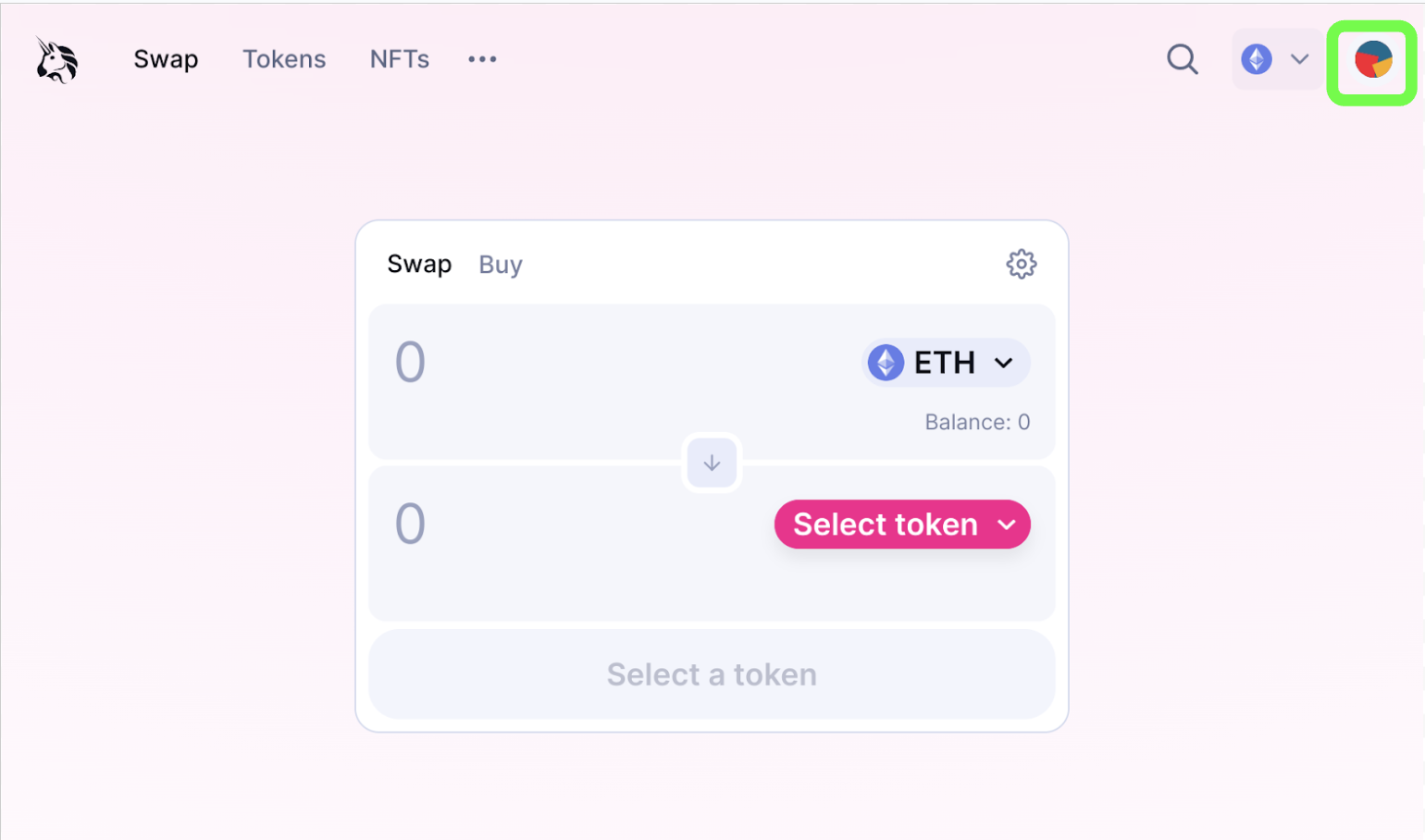Open swap settings gear icon
The image size is (1425, 840).
[x=1021, y=264]
